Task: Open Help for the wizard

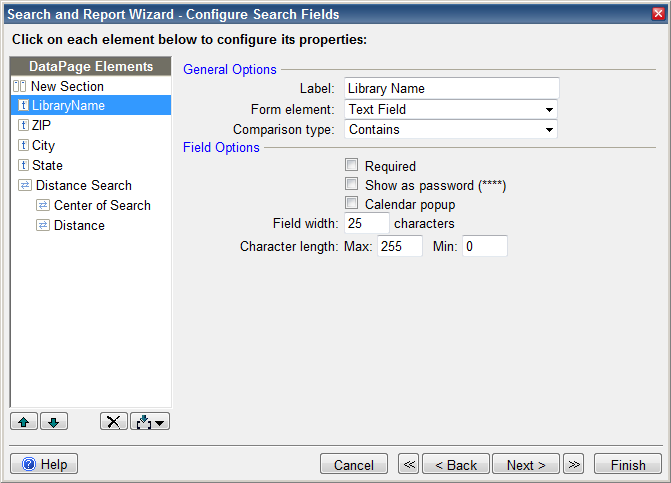Action: coord(44,465)
